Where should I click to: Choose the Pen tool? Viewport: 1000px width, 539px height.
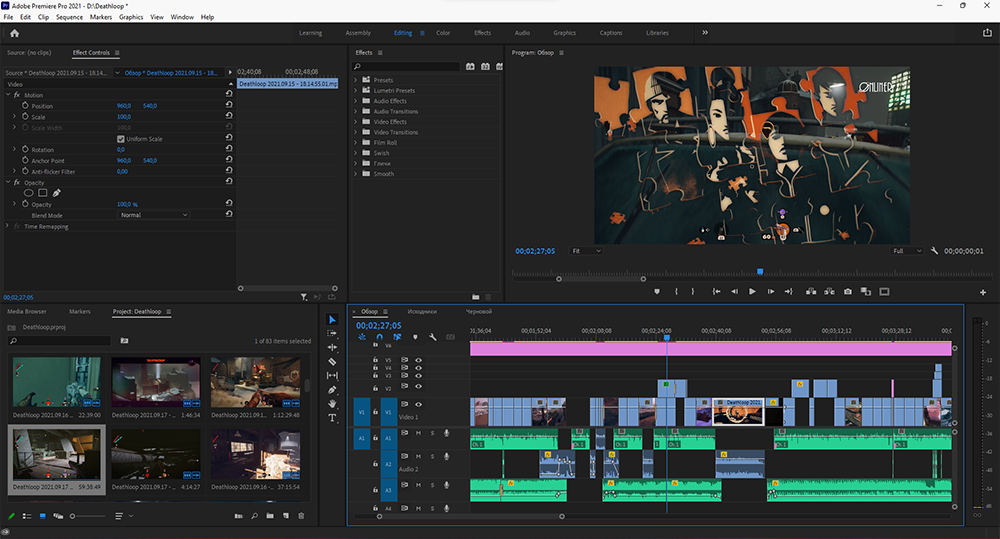(333, 389)
